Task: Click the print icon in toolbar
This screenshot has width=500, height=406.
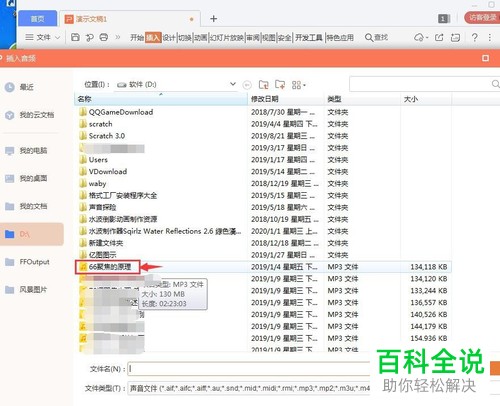Action: (104, 37)
